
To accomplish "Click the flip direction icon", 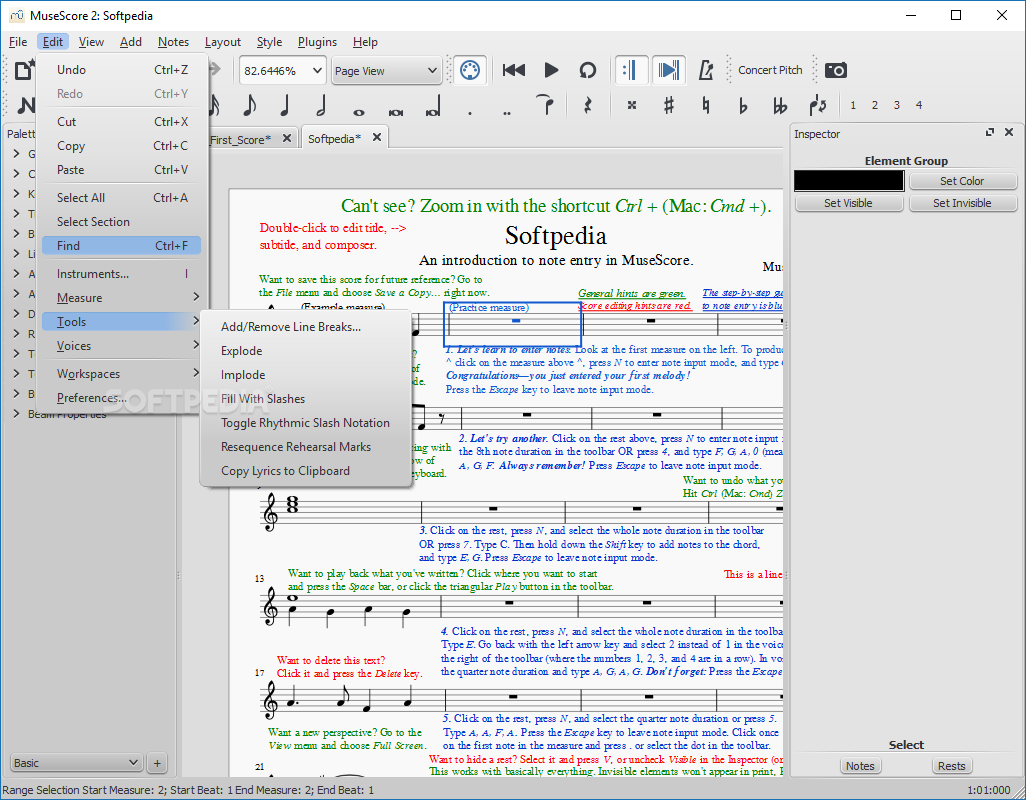I will 817,105.
